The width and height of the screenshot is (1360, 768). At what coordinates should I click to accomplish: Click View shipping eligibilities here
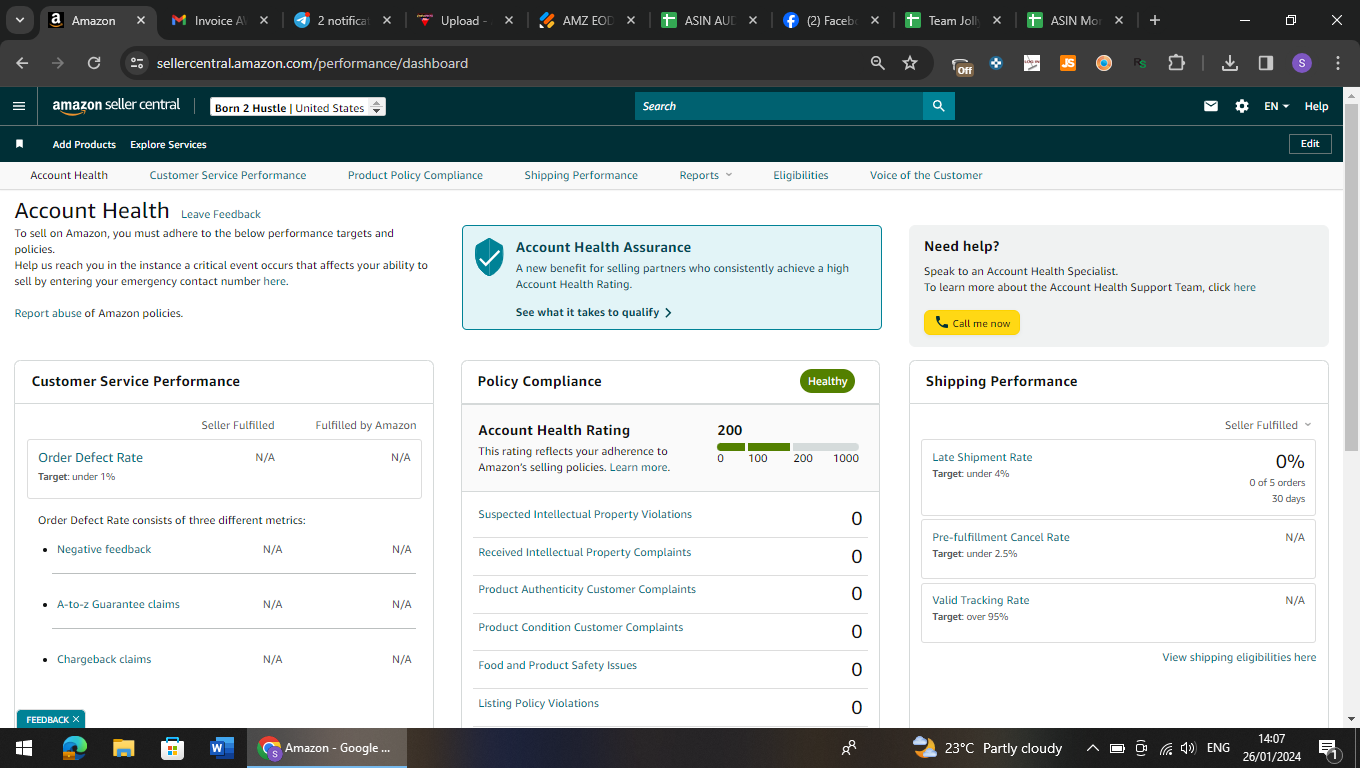click(x=1239, y=657)
